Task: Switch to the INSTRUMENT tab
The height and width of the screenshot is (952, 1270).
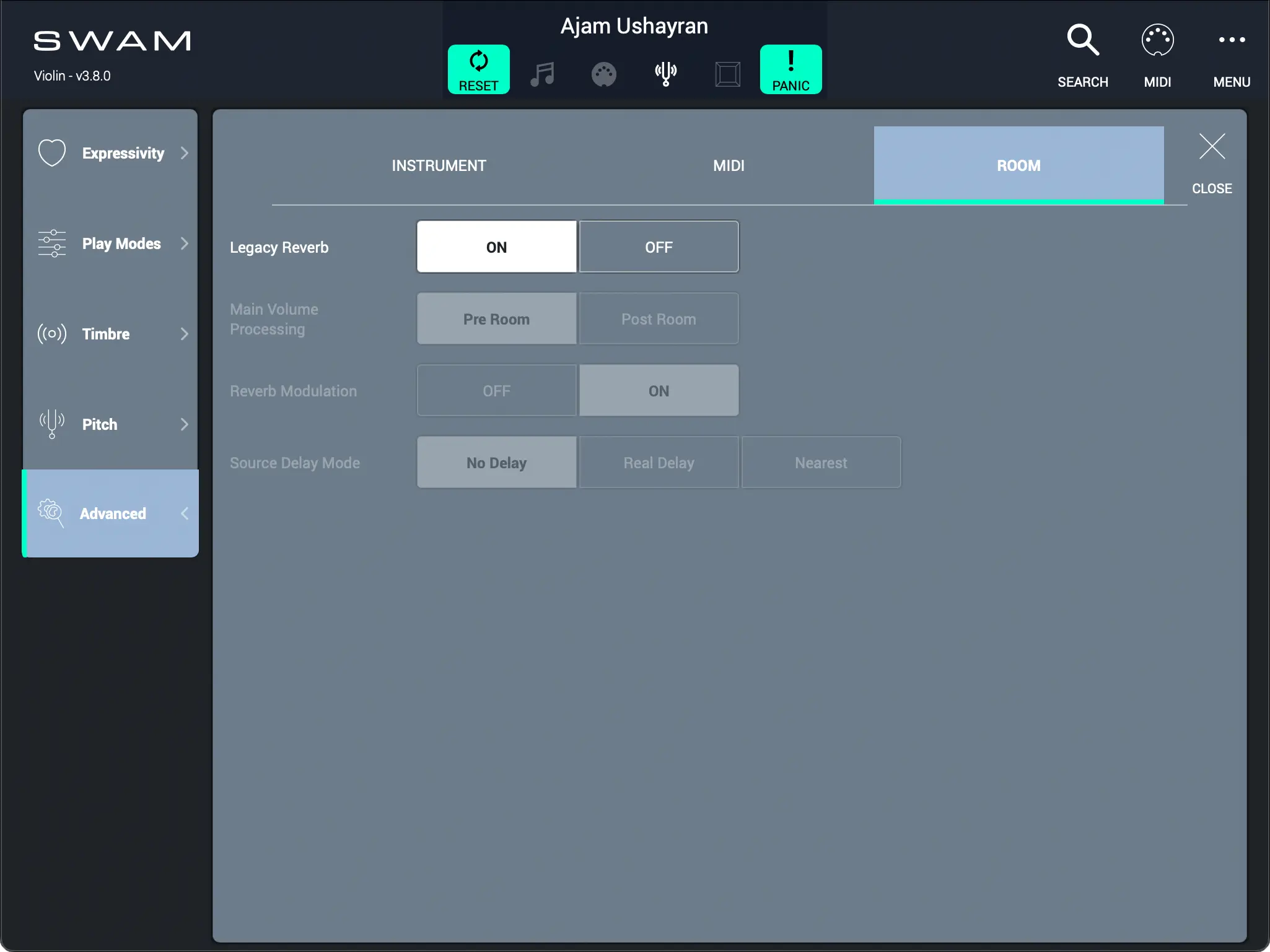Action: 439,165
